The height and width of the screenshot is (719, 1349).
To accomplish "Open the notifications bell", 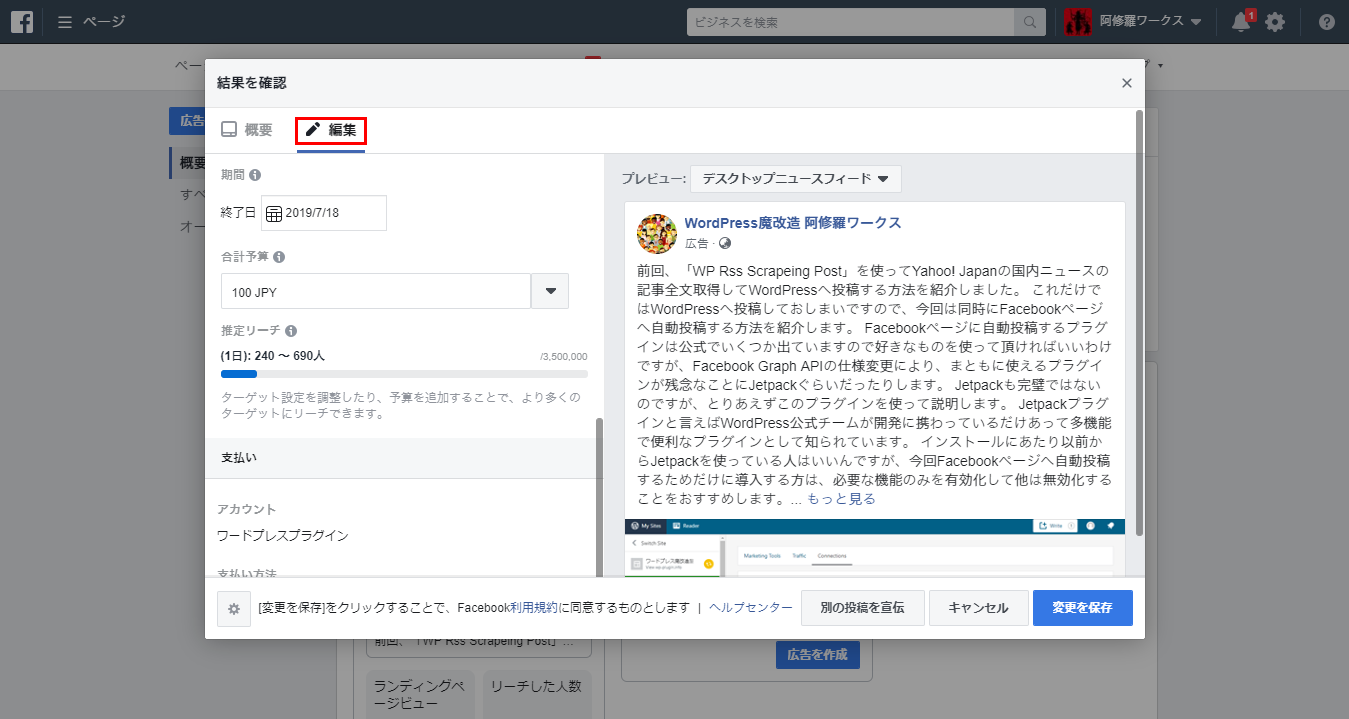I will (1241, 22).
